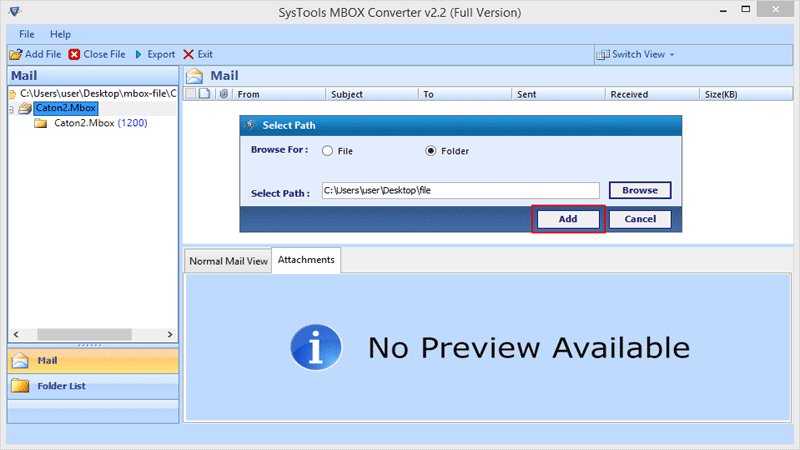
Task: Close the MBOX Converter window
Action: point(776,9)
